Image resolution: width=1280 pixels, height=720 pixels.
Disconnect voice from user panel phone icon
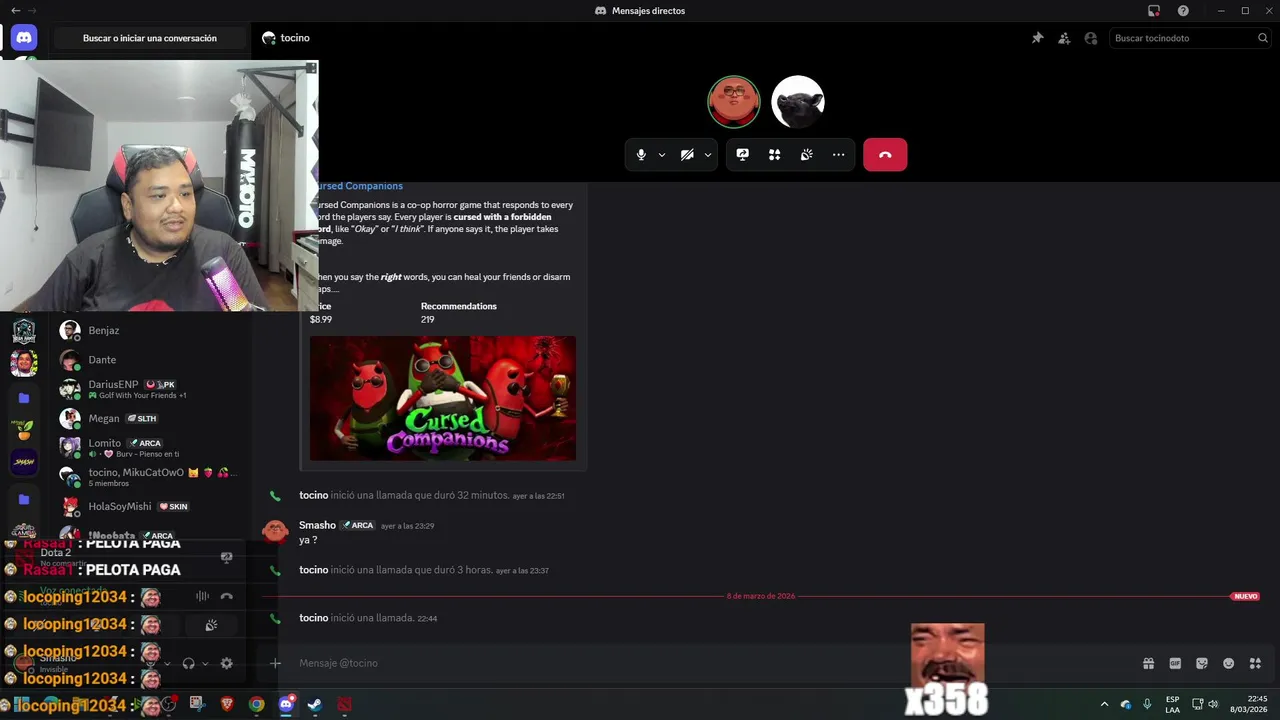tap(226, 596)
